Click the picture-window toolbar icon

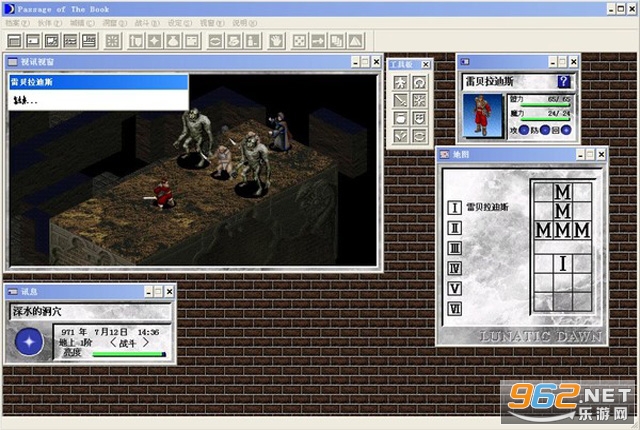pyautogui.click(x=52, y=41)
